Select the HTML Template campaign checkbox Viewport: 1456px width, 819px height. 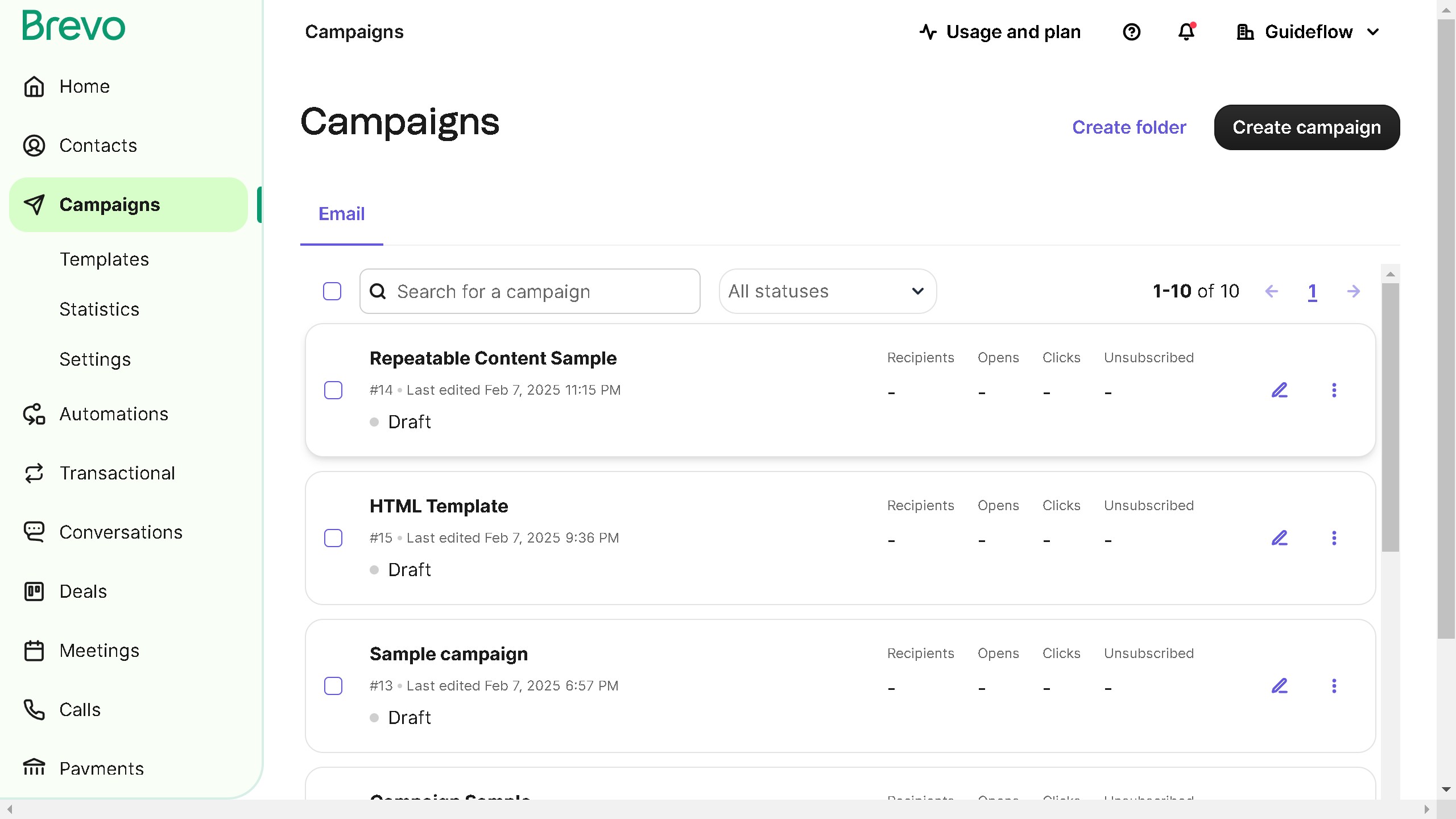(x=333, y=538)
